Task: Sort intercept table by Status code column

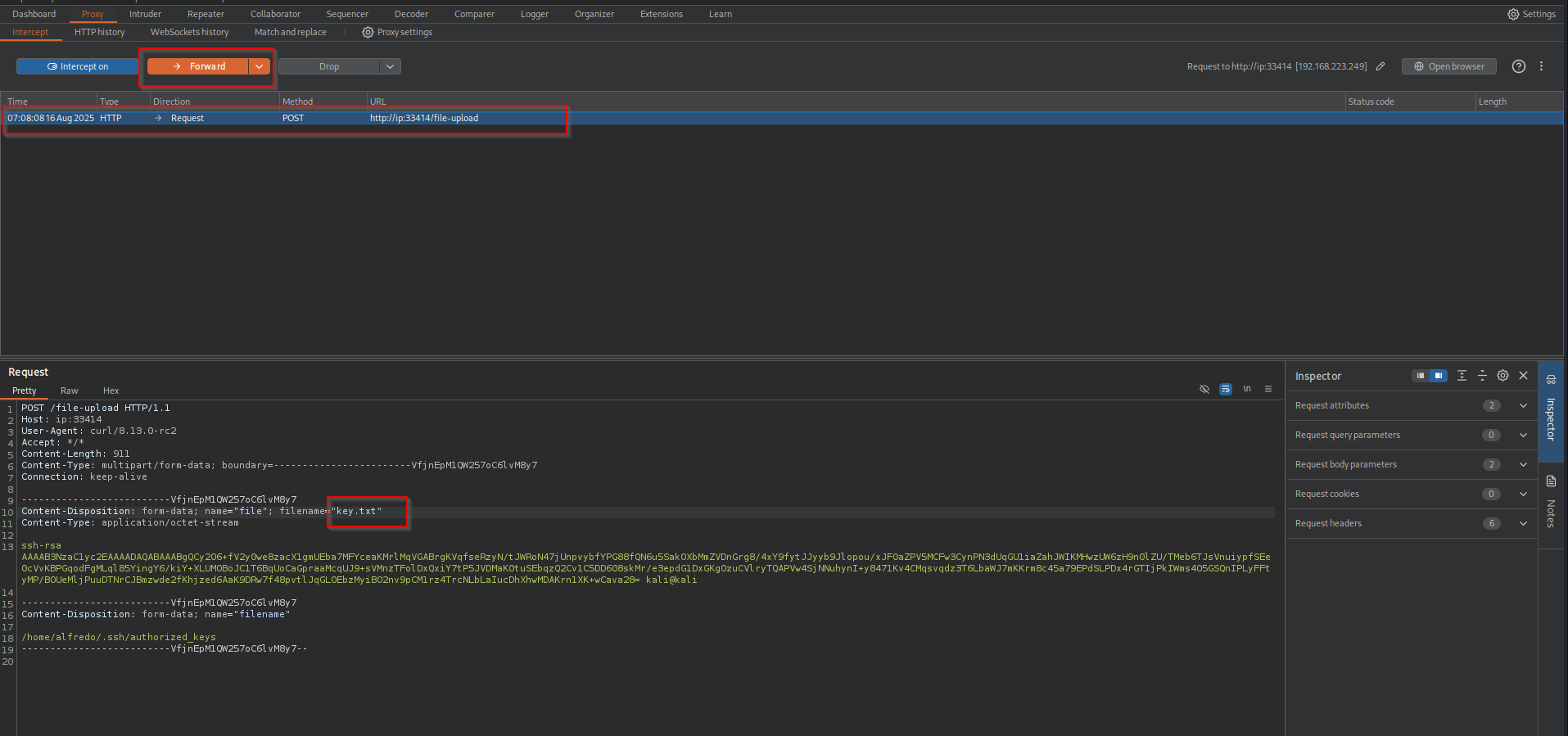Action: [x=1409, y=102]
